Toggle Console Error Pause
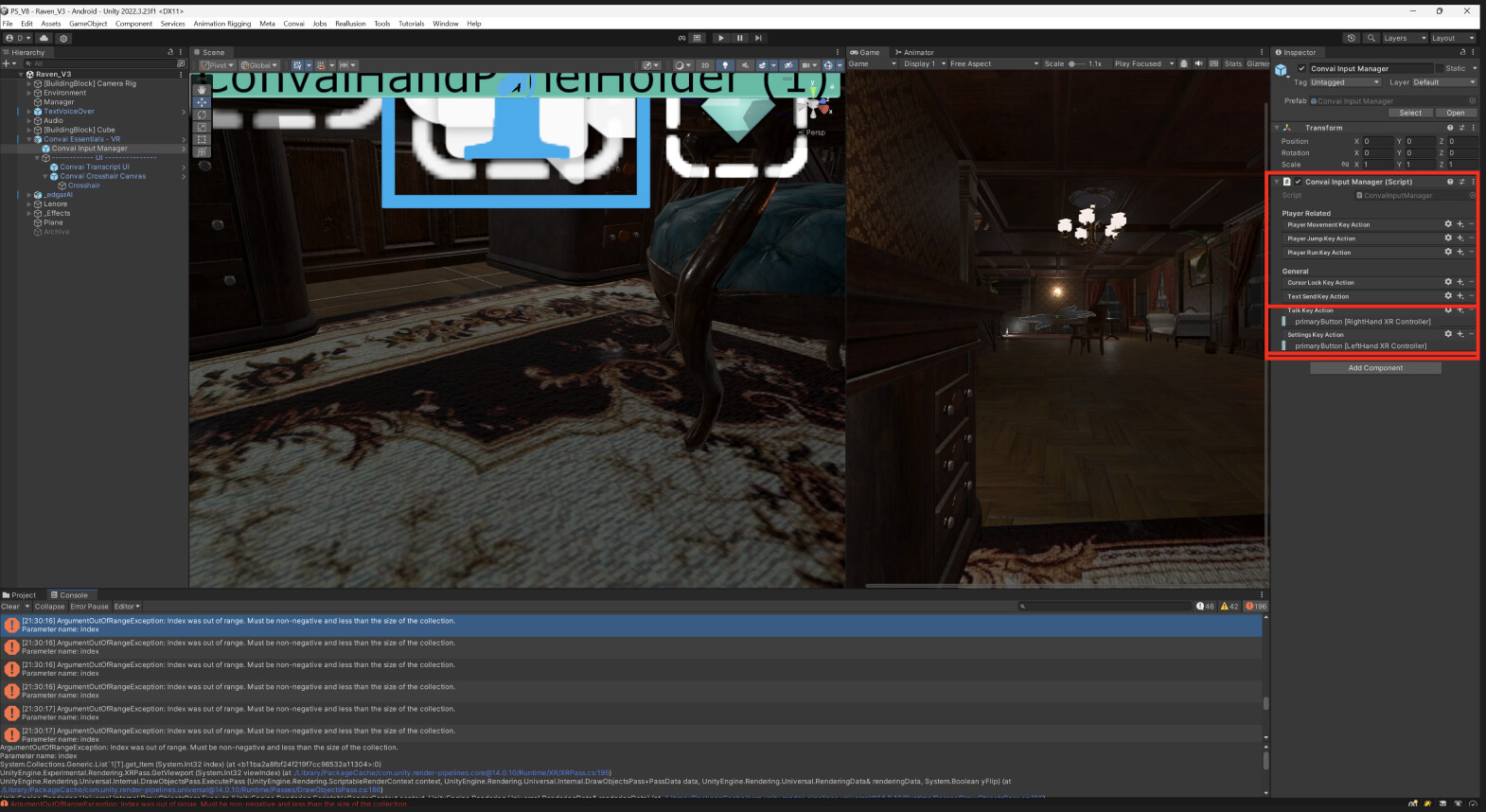1486x812 pixels. [89, 607]
